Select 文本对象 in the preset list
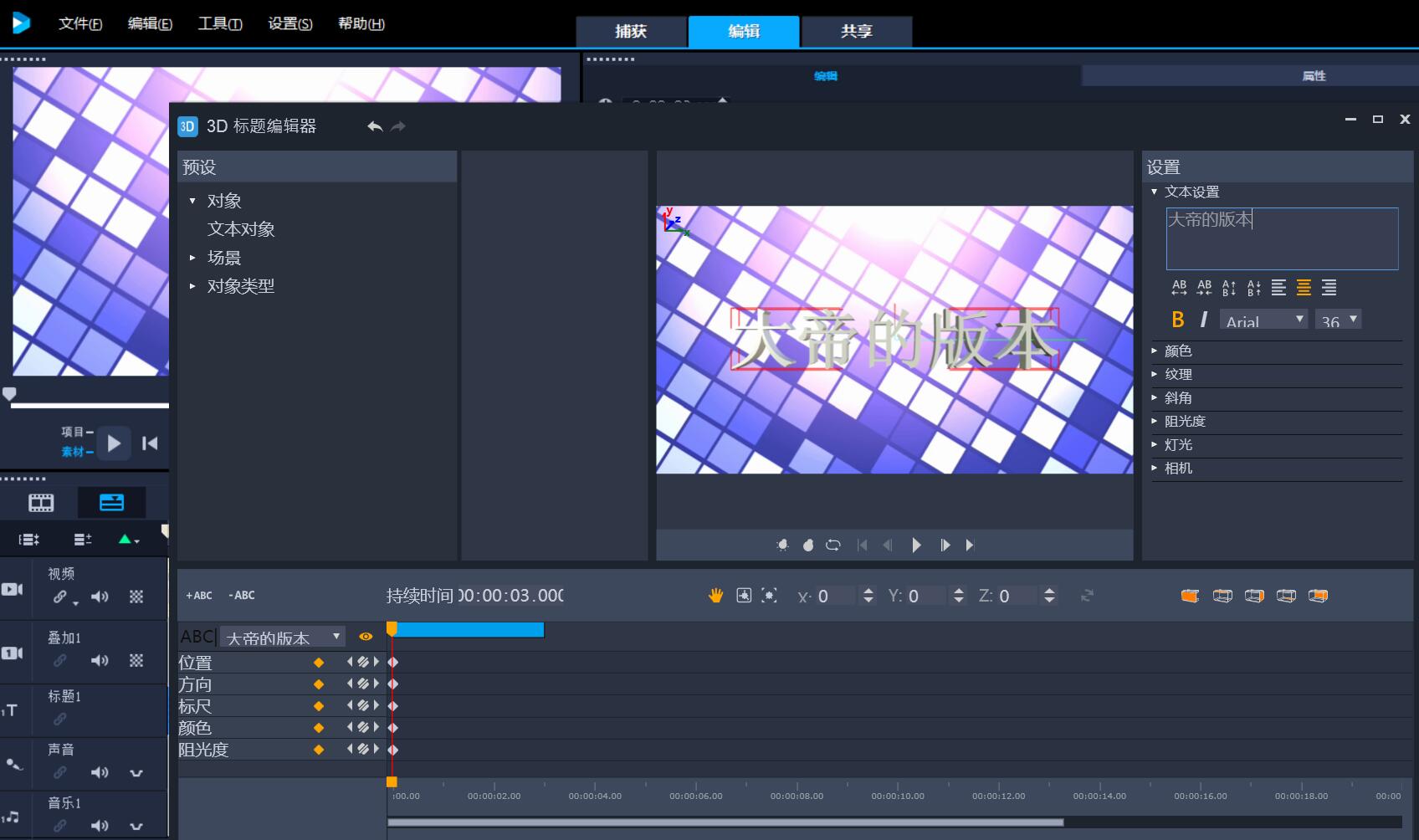The image size is (1419, 840). tap(241, 229)
